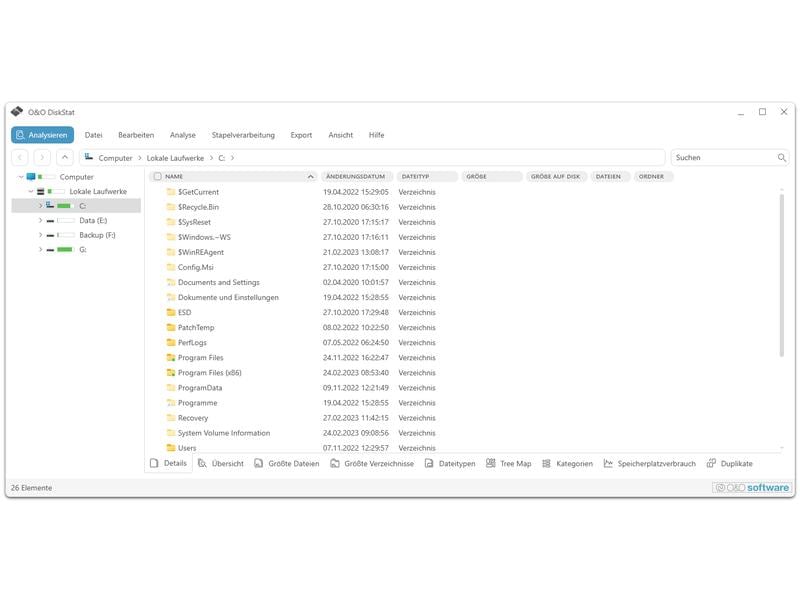Switch to the Dateitypen tab
This screenshot has height=600, width=800.
pos(449,464)
